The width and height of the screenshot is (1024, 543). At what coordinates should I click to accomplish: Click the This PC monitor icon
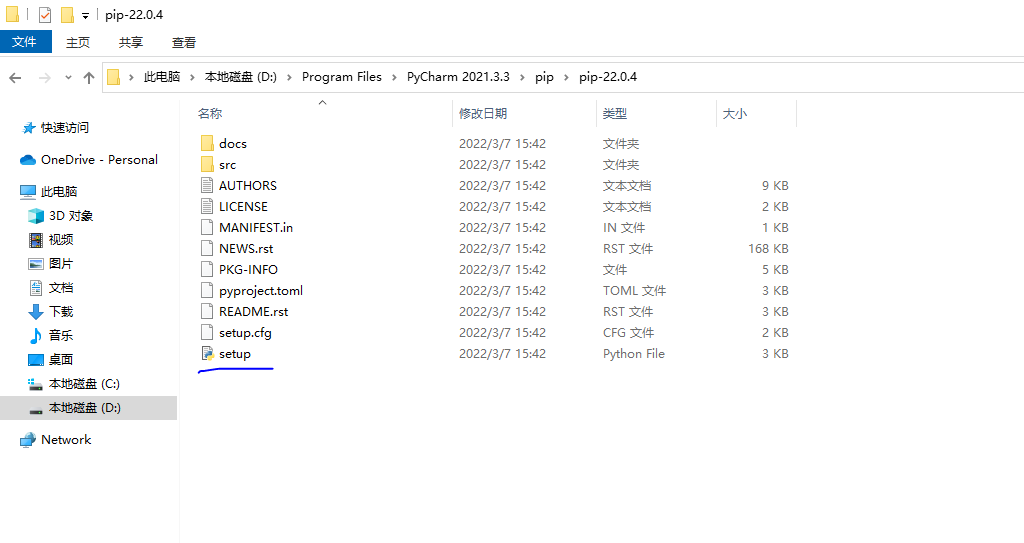click(27, 191)
